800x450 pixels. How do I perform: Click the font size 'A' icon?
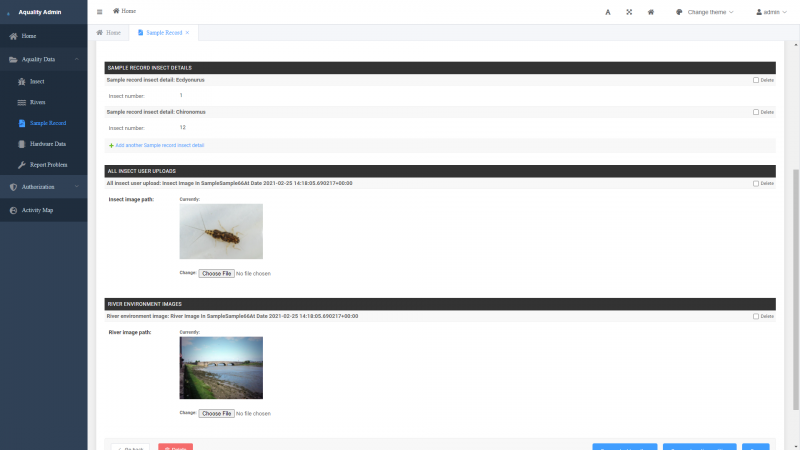click(x=608, y=12)
